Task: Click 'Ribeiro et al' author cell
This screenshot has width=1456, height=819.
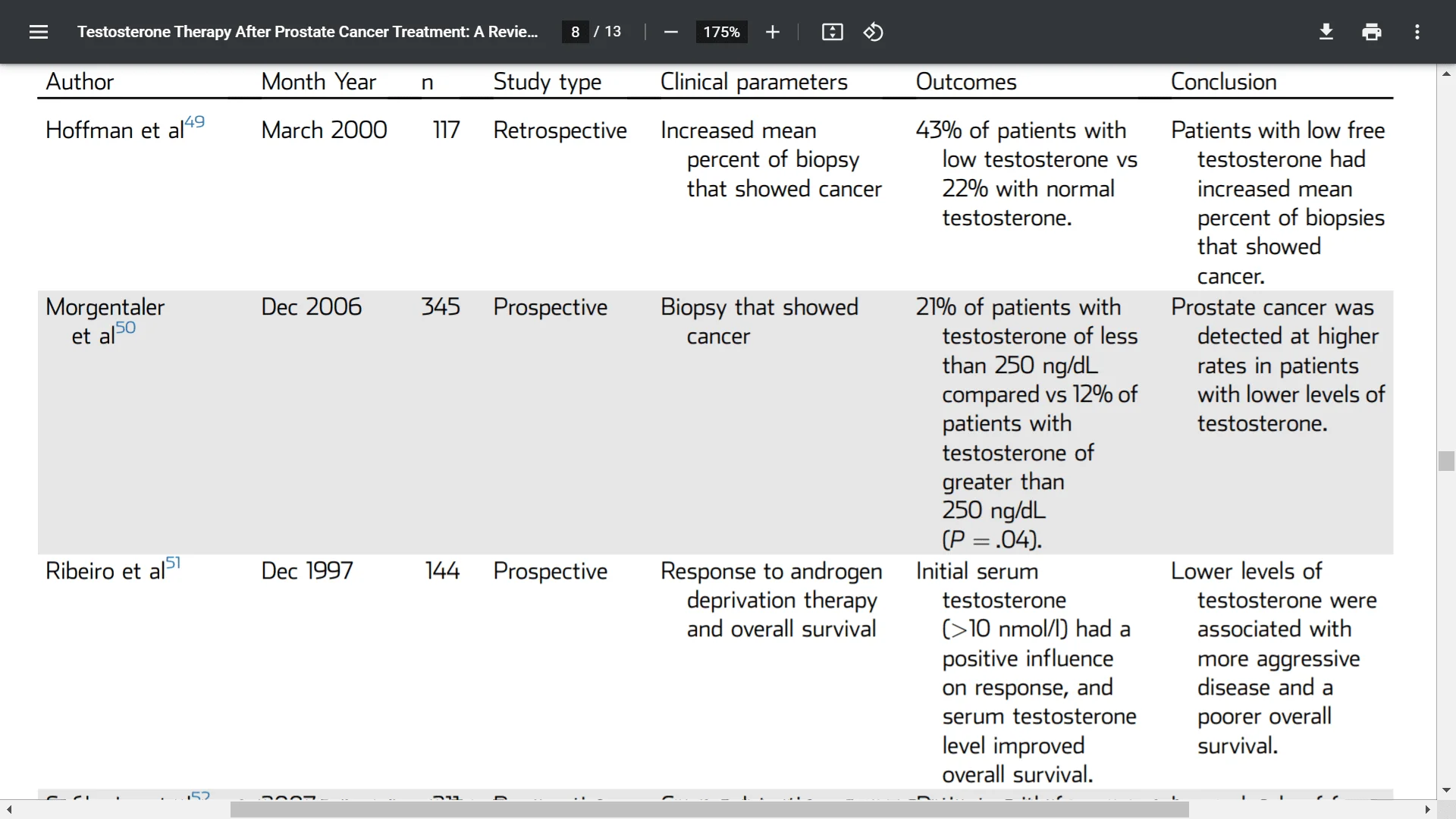Action: pos(105,571)
